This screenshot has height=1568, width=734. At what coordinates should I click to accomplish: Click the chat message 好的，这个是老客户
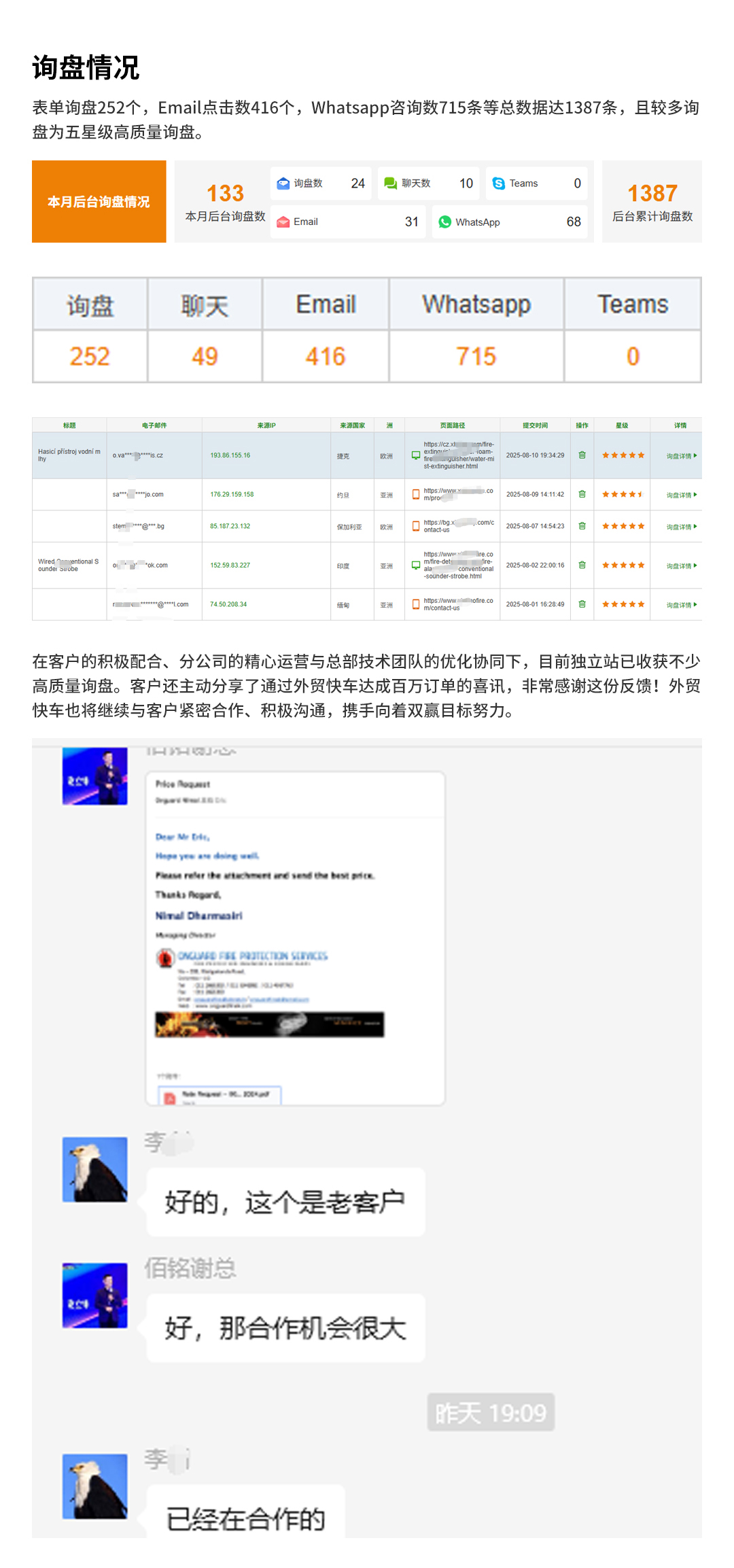click(285, 1202)
